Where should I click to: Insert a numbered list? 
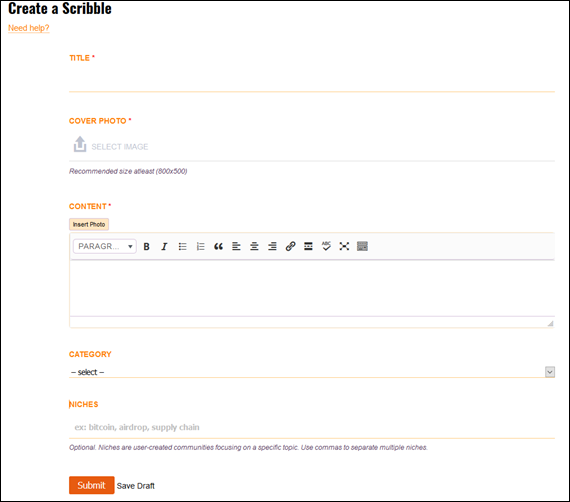200,246
